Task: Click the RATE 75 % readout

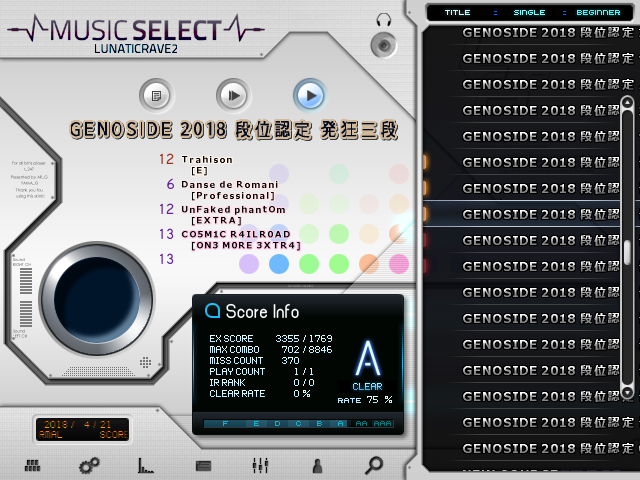Action: [365, 400]
